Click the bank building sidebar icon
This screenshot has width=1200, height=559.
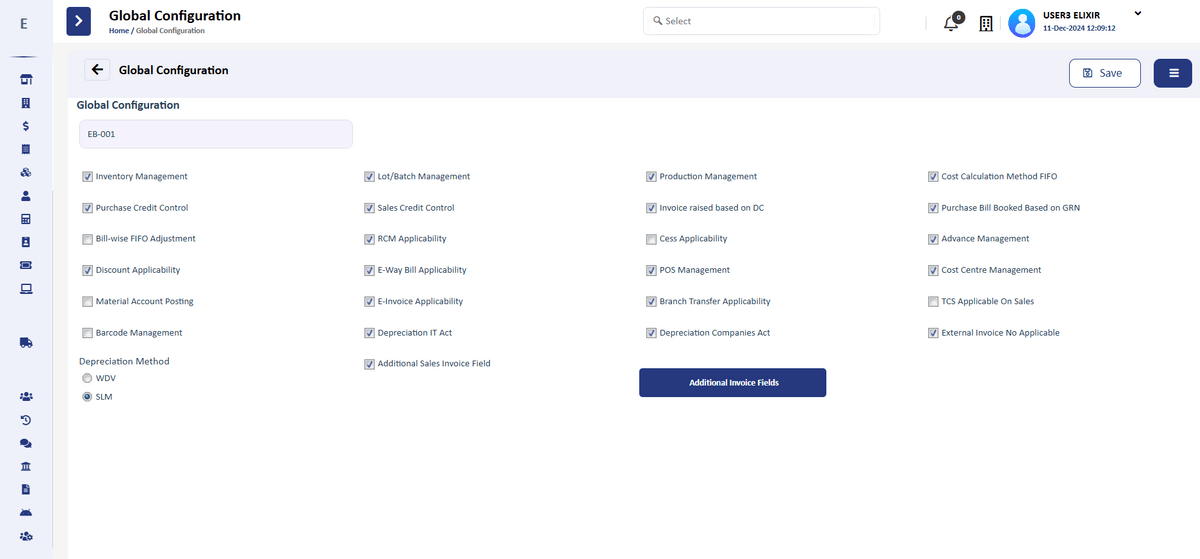tap(26, 467)
